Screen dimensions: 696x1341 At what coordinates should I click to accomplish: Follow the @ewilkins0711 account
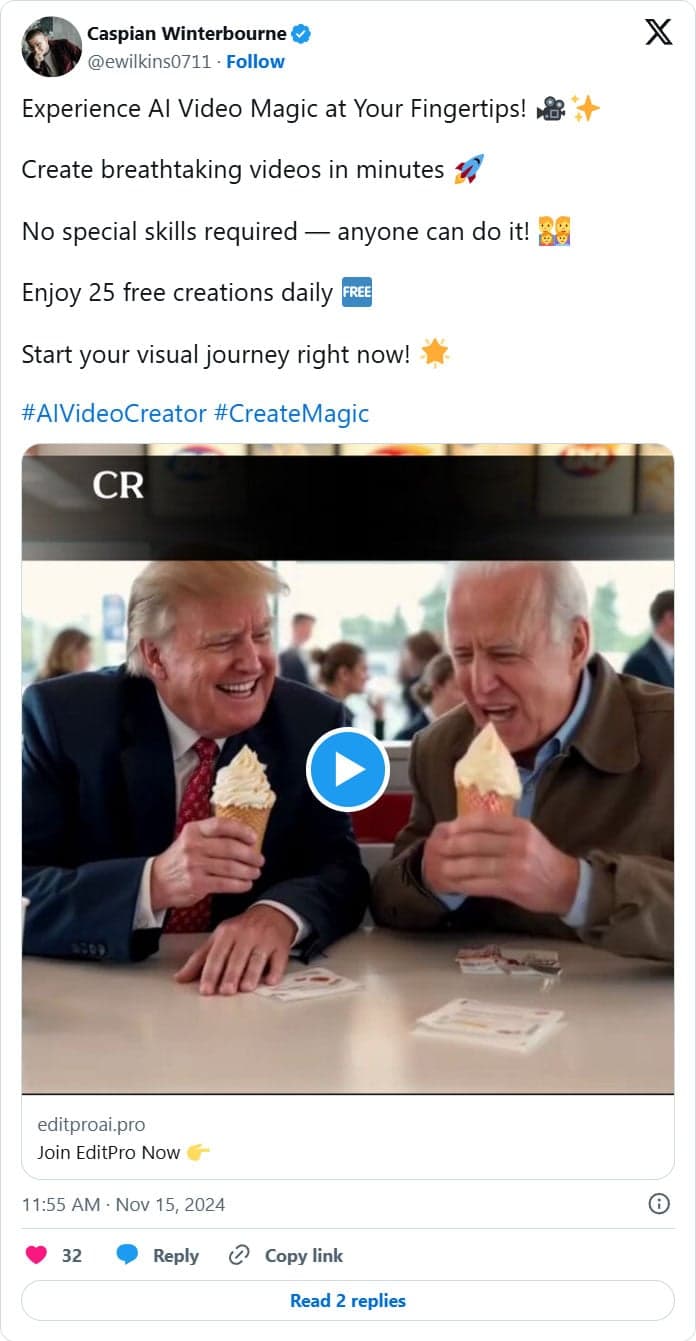pyautogui.click(x=255, y=61)
